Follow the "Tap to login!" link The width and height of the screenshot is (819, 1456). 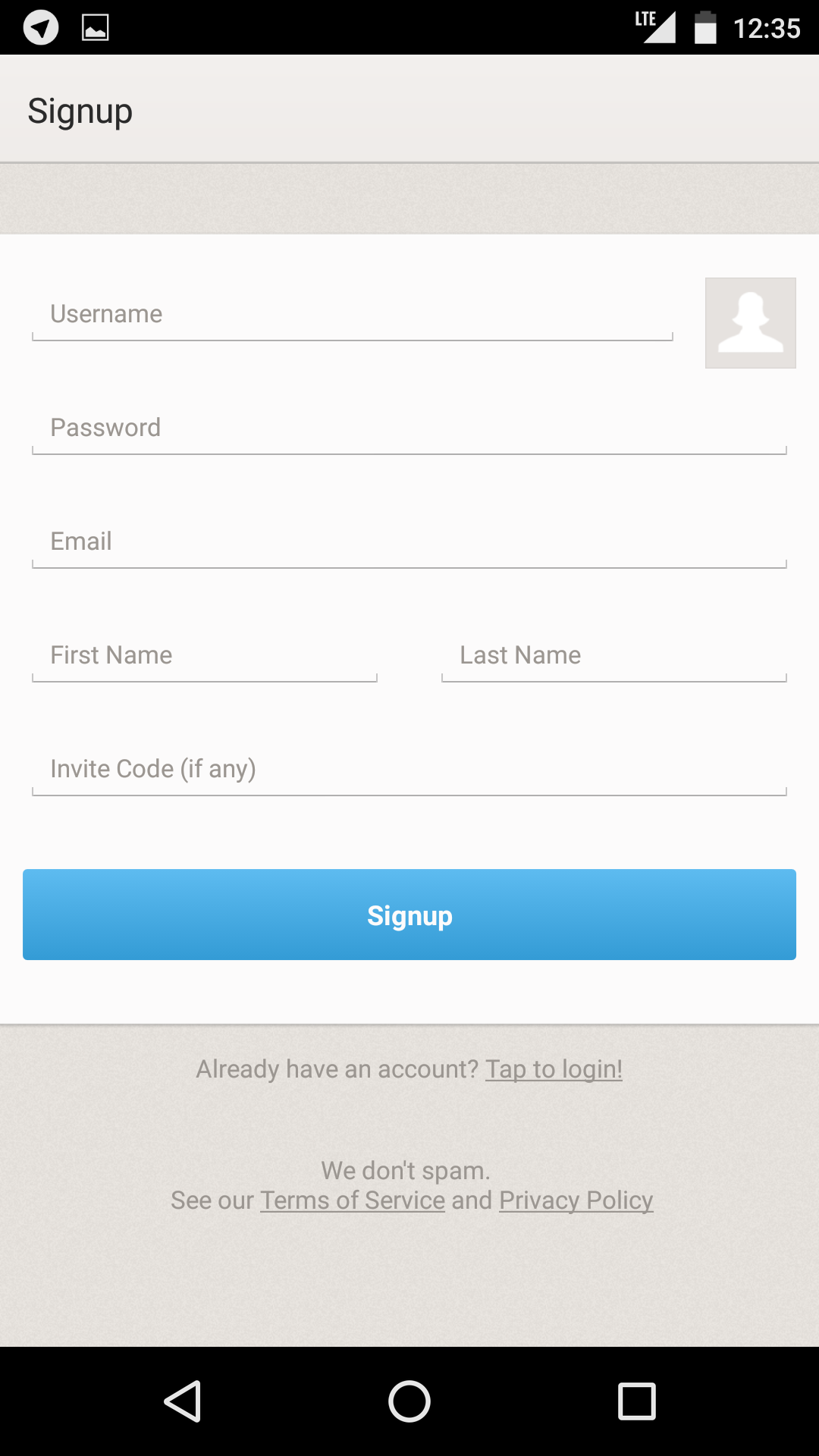(x=554, y=1069)
